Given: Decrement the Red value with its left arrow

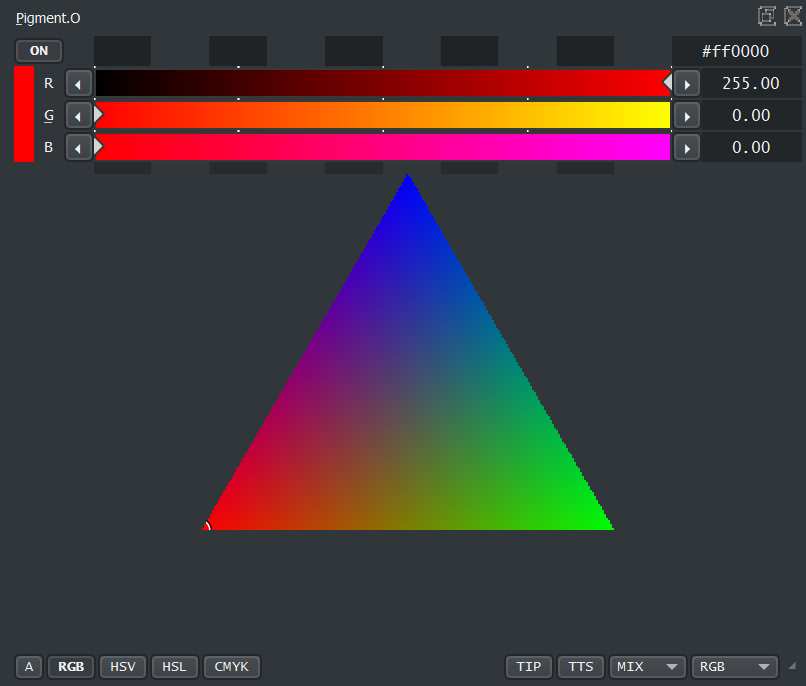Looking at the screenshot, I should [78, 83].
